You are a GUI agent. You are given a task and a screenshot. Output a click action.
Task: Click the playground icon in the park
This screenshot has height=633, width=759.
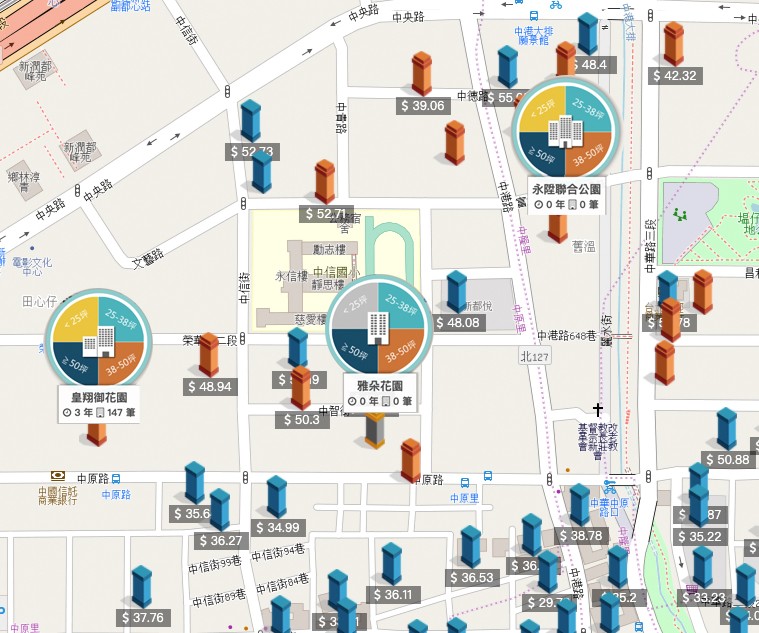point(681,214)
